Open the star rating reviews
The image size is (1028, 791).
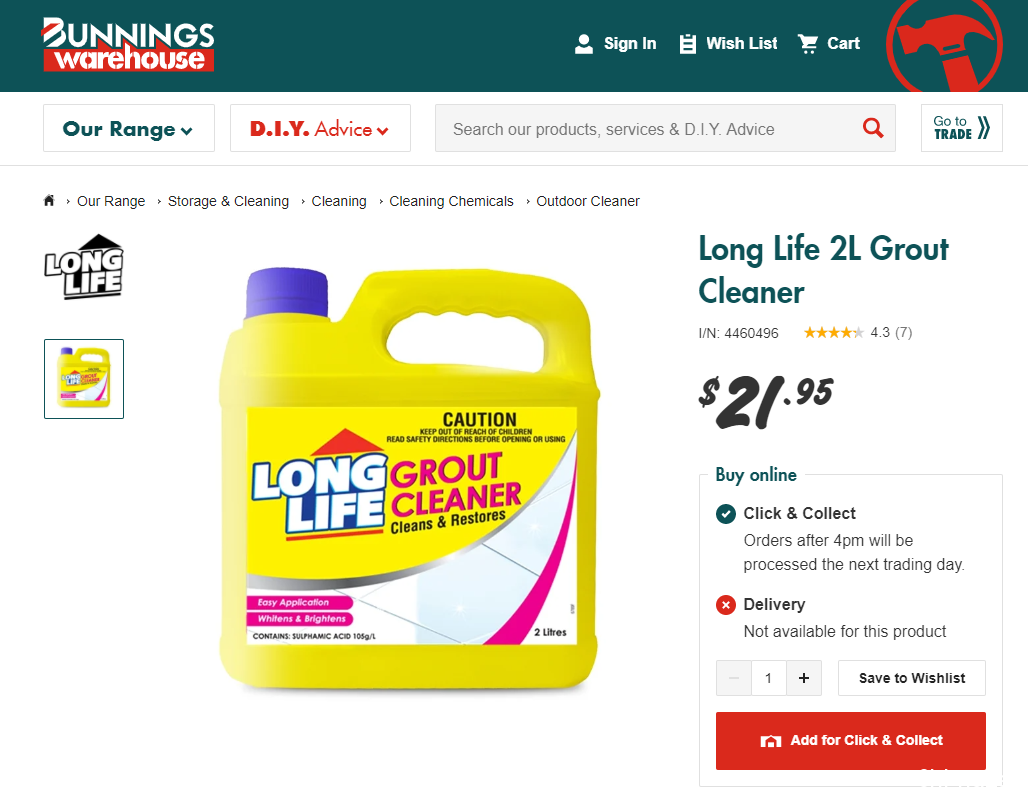(858, 332)
